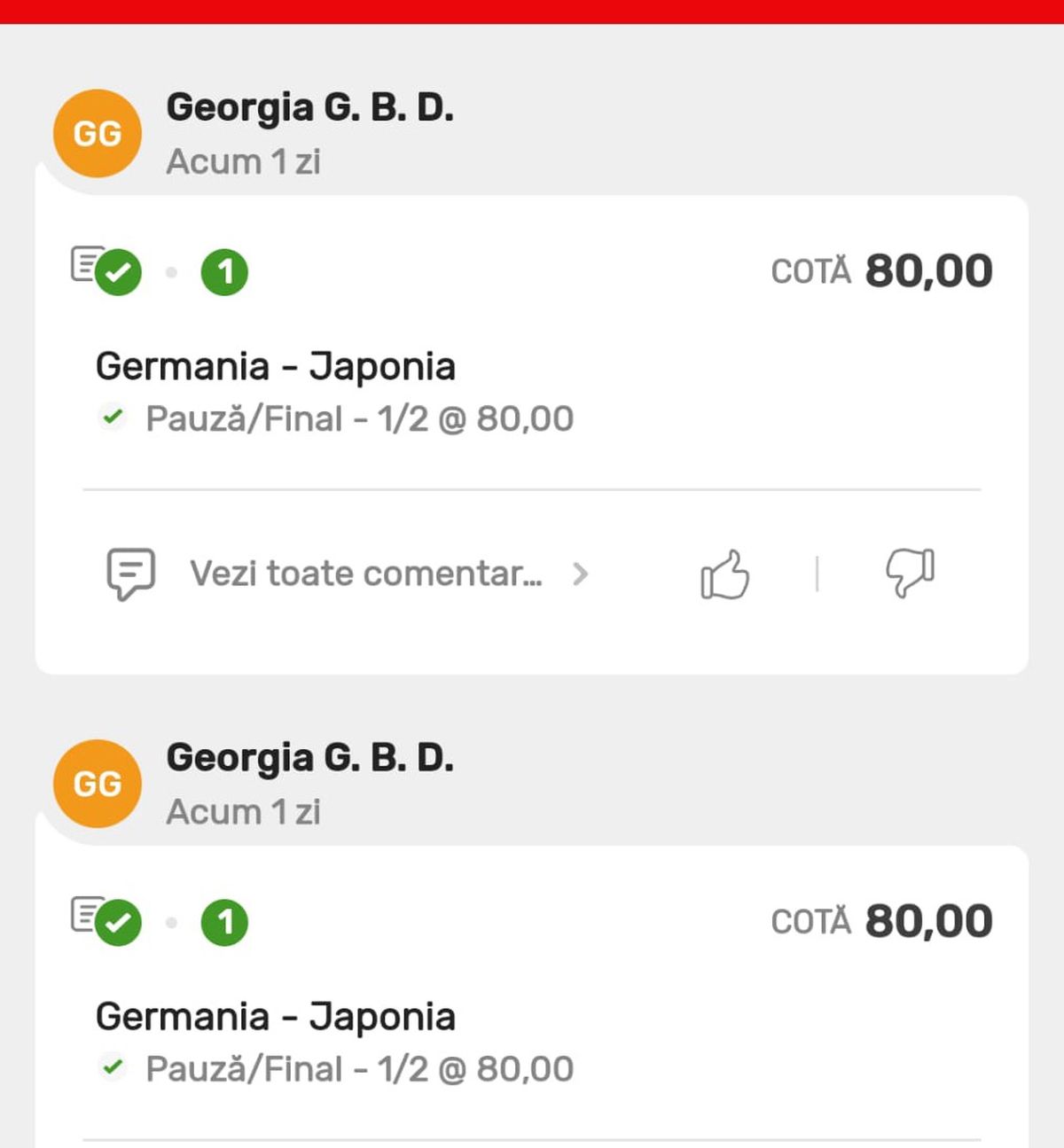The width and height of the screenshot is (1064, 1148).
Task: Tap the won-ticket icon in second card
Action: (106, 920)
